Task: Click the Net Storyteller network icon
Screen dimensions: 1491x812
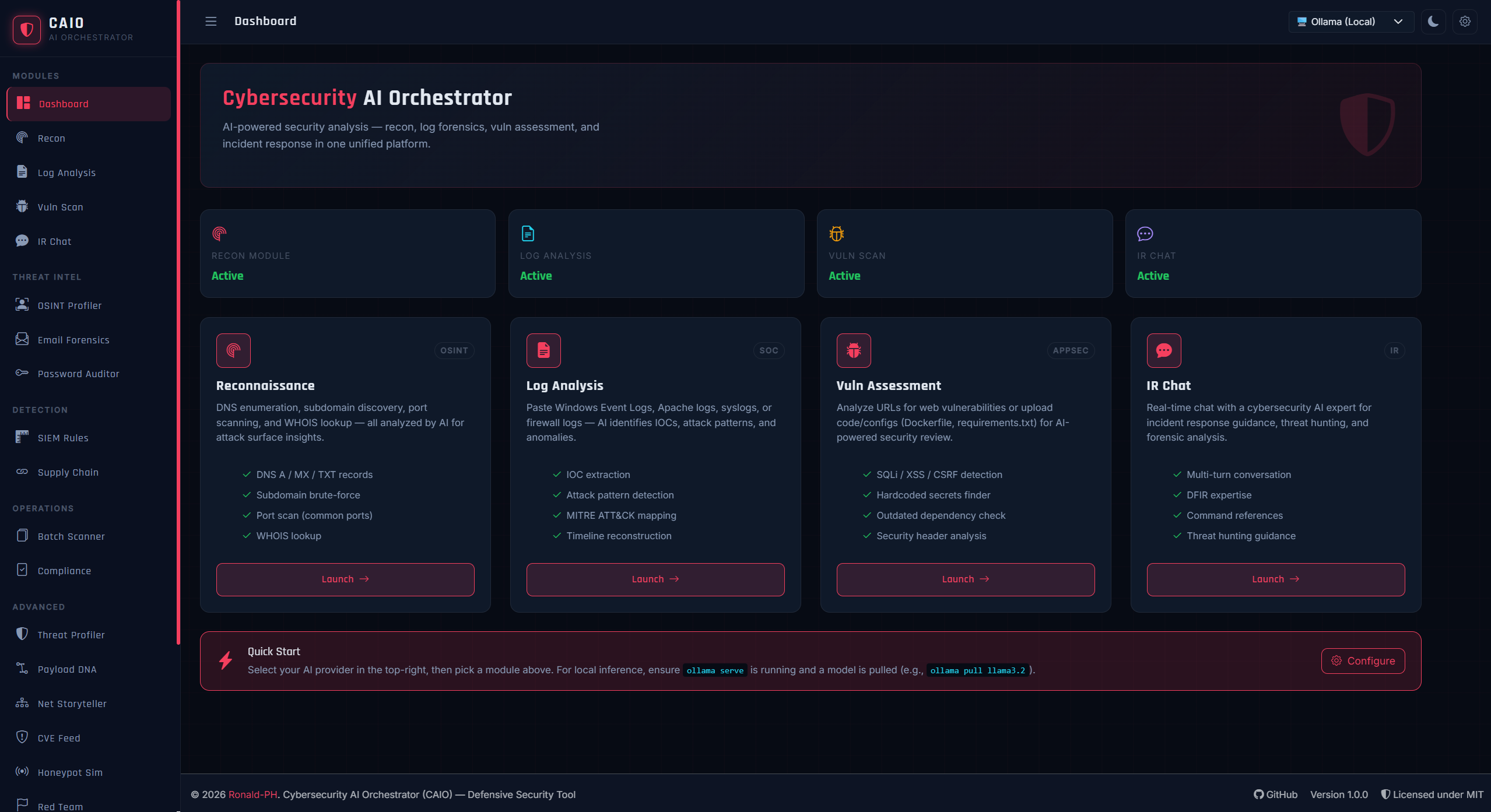Action: click(22, 702)
